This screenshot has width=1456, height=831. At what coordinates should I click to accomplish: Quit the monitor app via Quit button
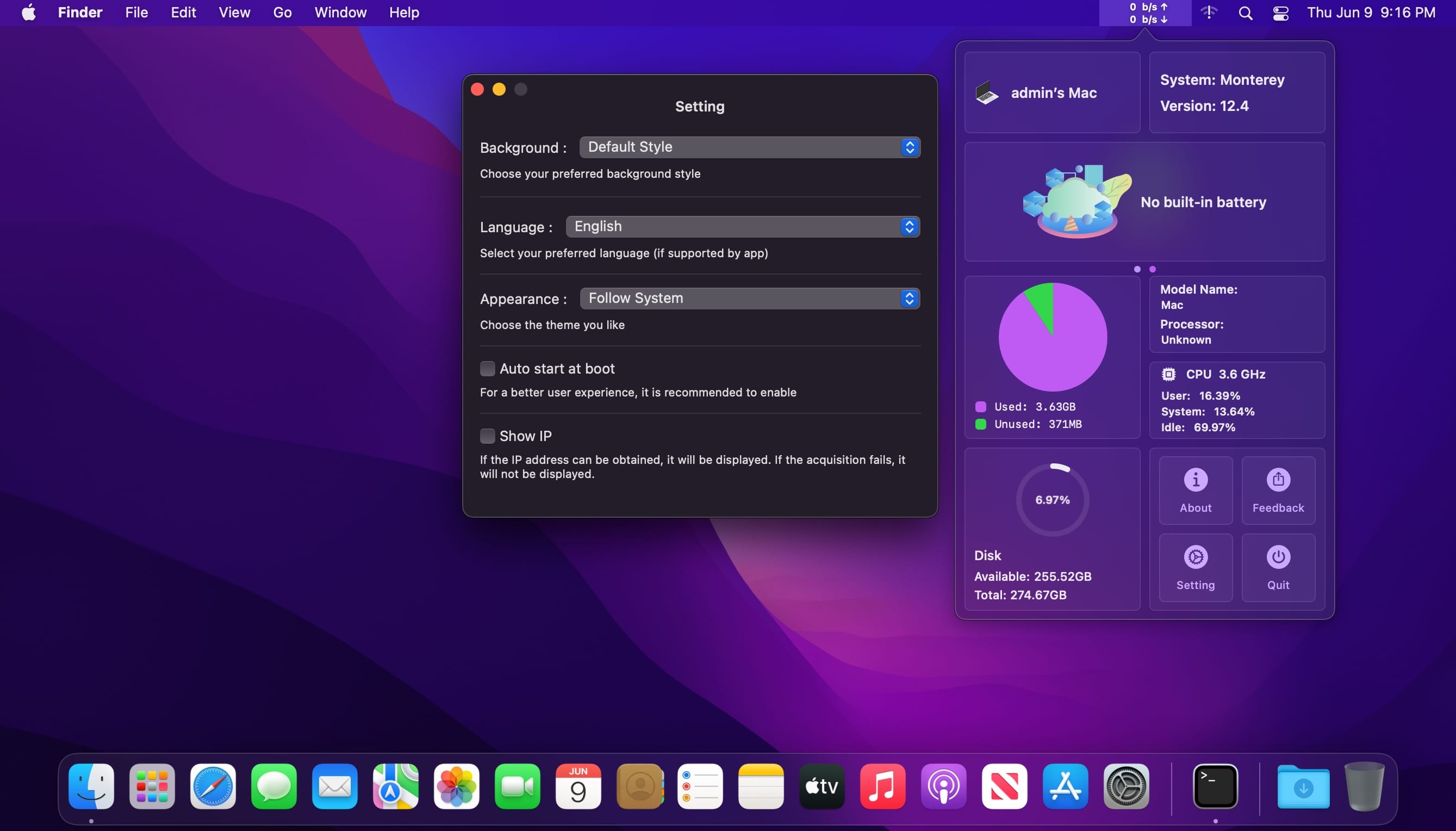1278,568
